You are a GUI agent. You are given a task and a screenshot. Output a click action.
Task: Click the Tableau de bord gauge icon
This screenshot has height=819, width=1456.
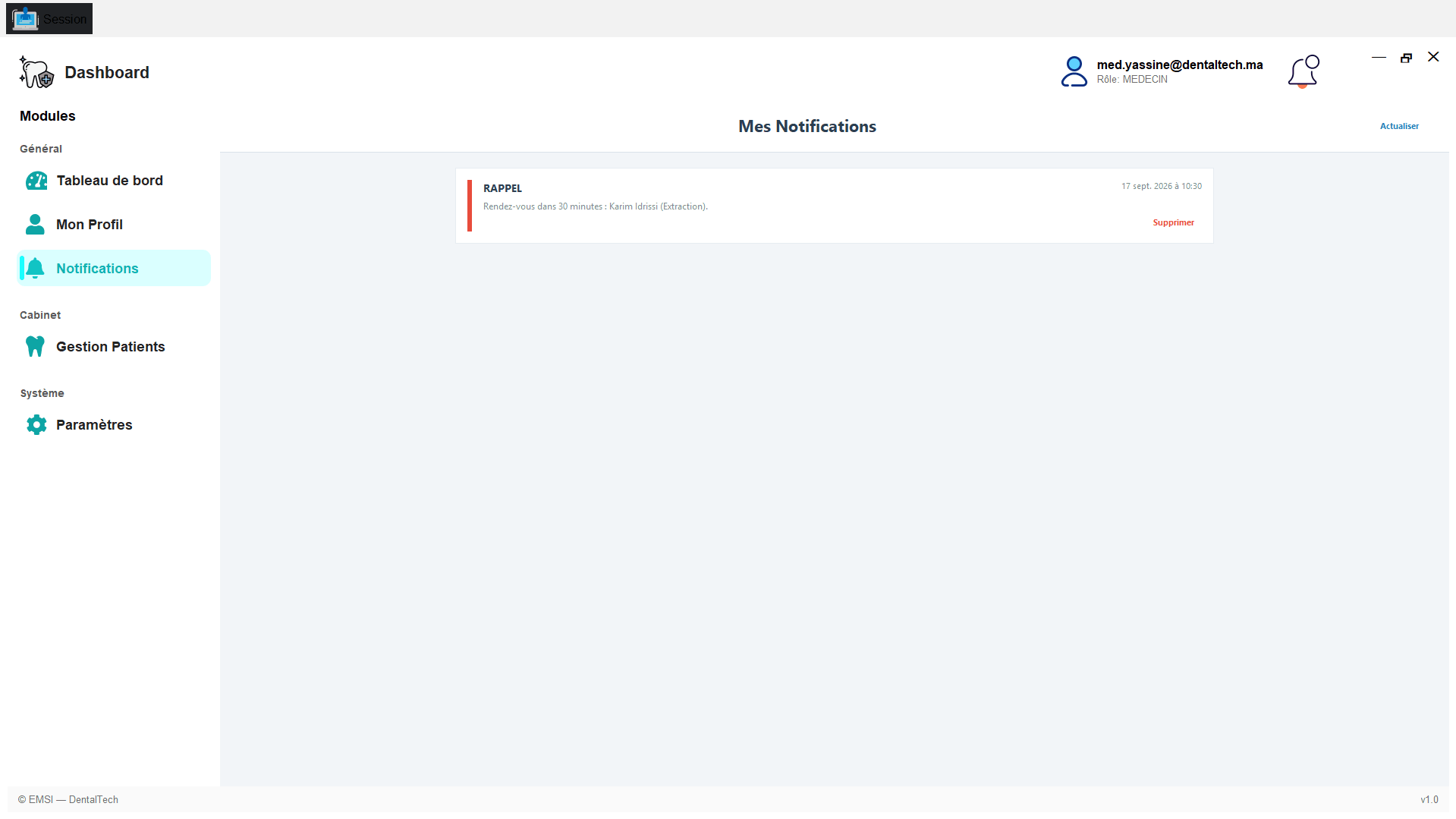[36, 181]
